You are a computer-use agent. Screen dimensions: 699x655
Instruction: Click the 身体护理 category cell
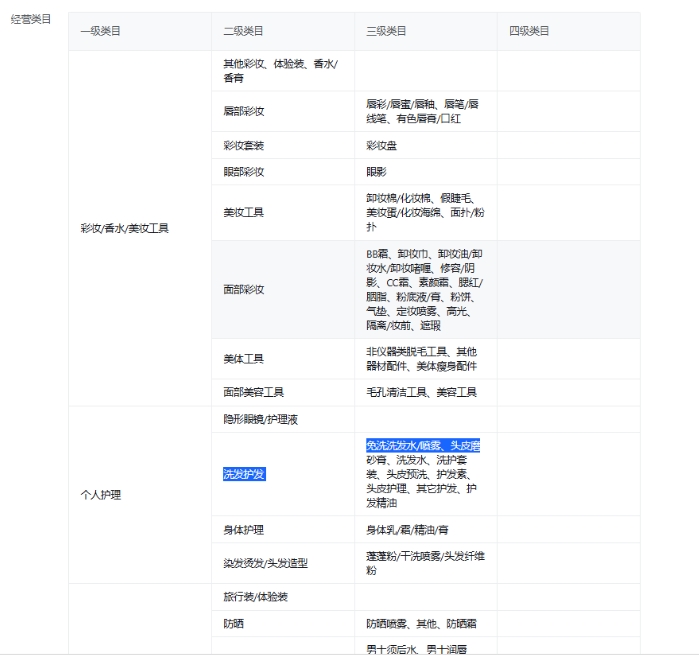click(x=244, y=529)
